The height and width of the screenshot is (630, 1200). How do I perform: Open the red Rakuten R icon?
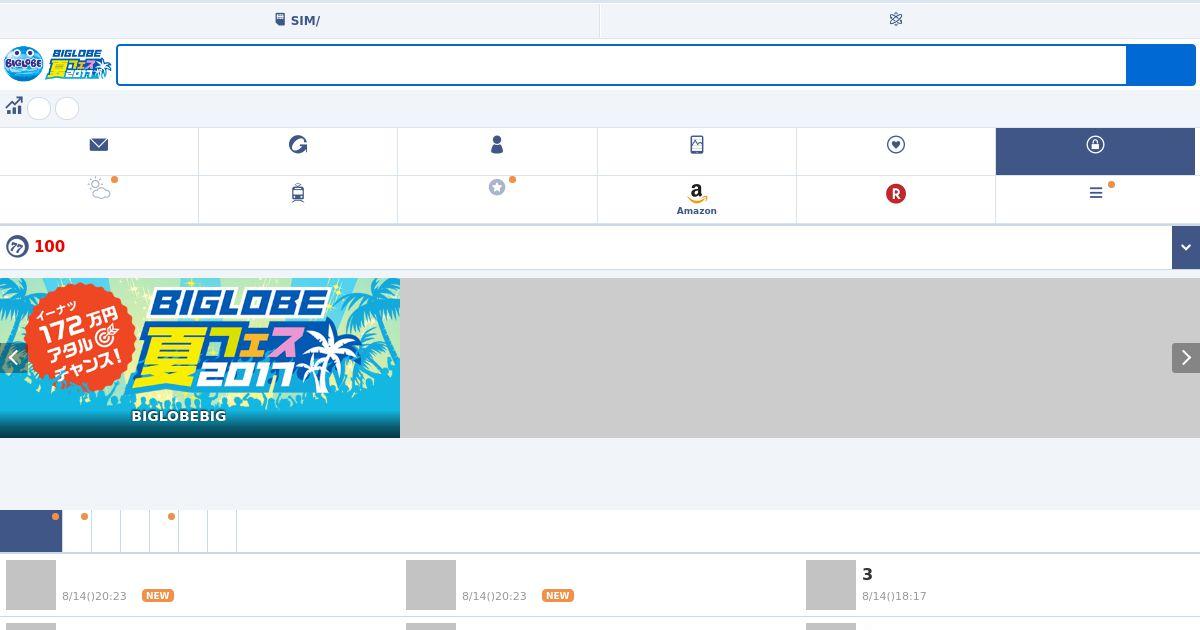[896, 194]
